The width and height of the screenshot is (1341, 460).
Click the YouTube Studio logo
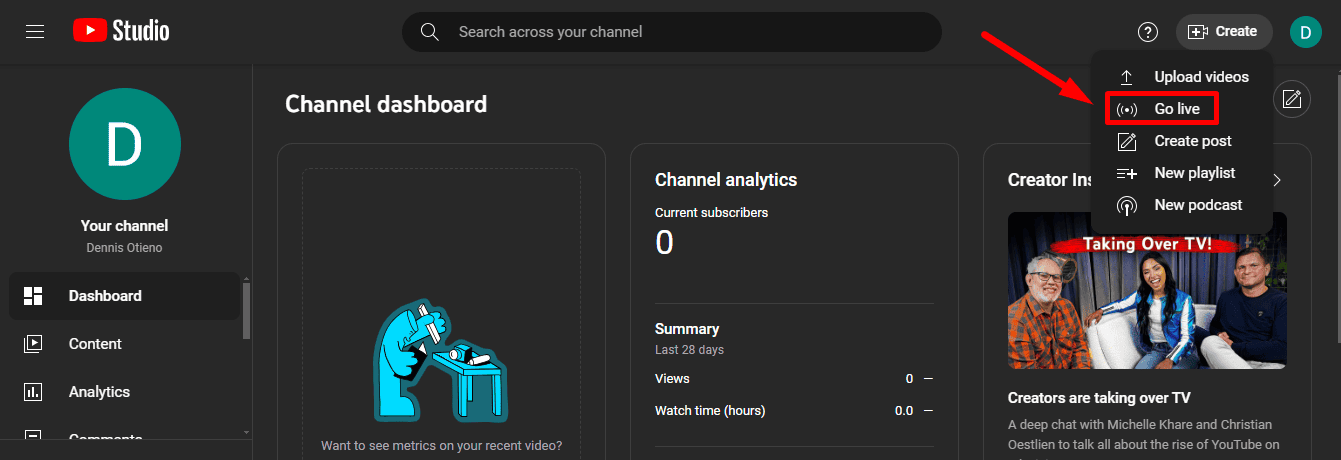coord(121,32)
